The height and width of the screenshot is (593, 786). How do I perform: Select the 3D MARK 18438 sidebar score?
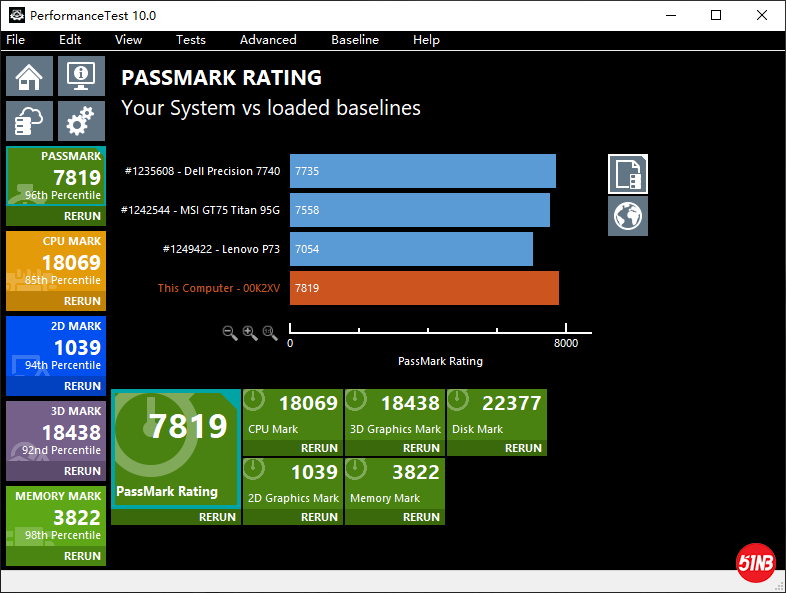(71, 433)
